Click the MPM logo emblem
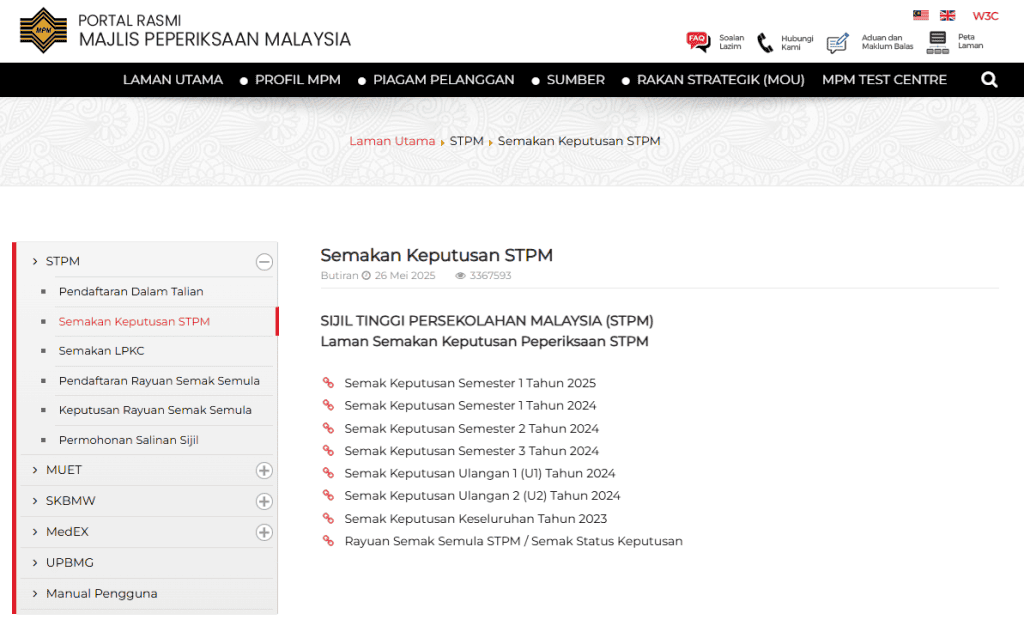This screenshot has height=644, width=1024. 43,30
